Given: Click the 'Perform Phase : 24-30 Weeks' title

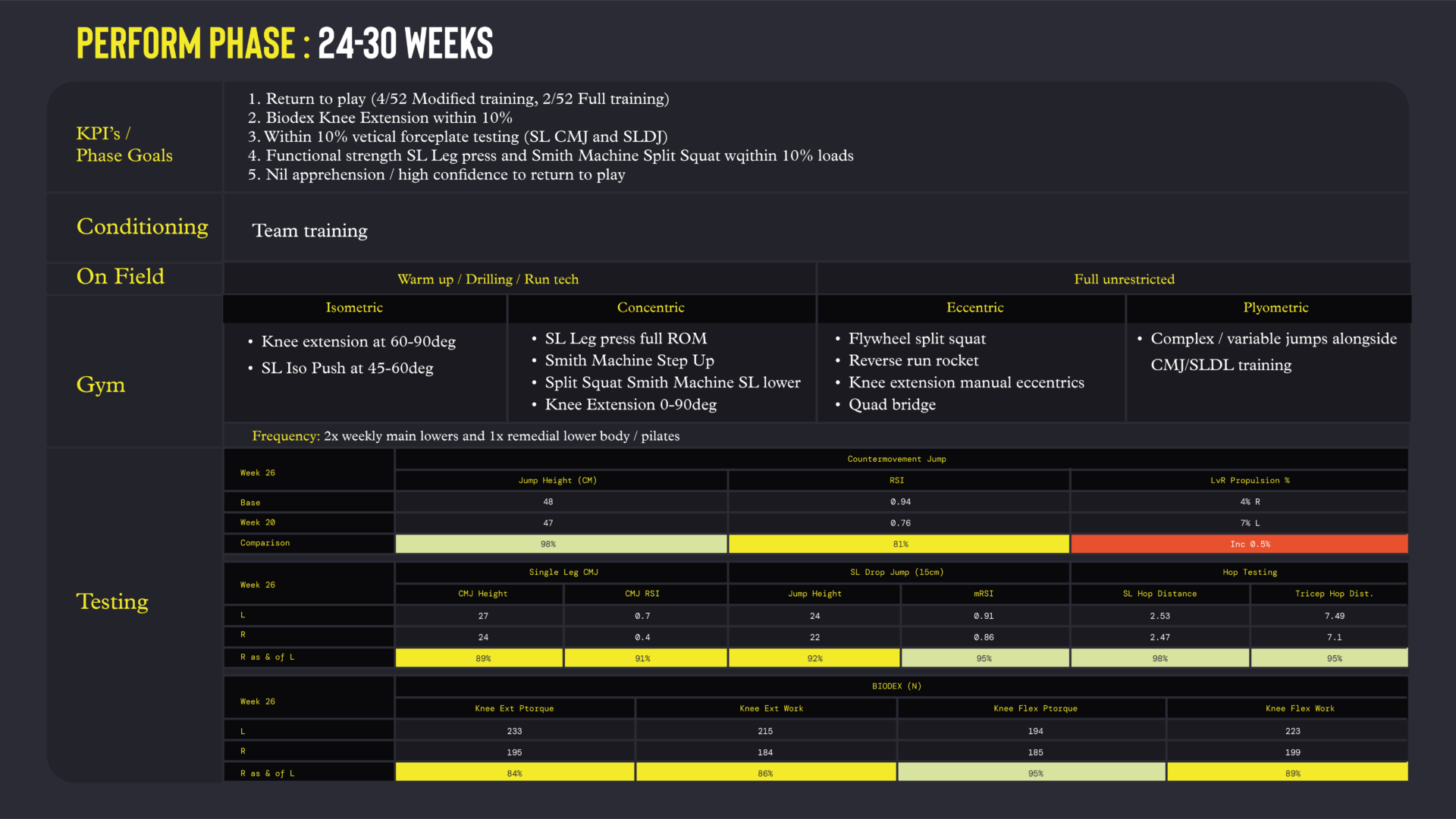Looking at the screenshot, I should point(284,43).
